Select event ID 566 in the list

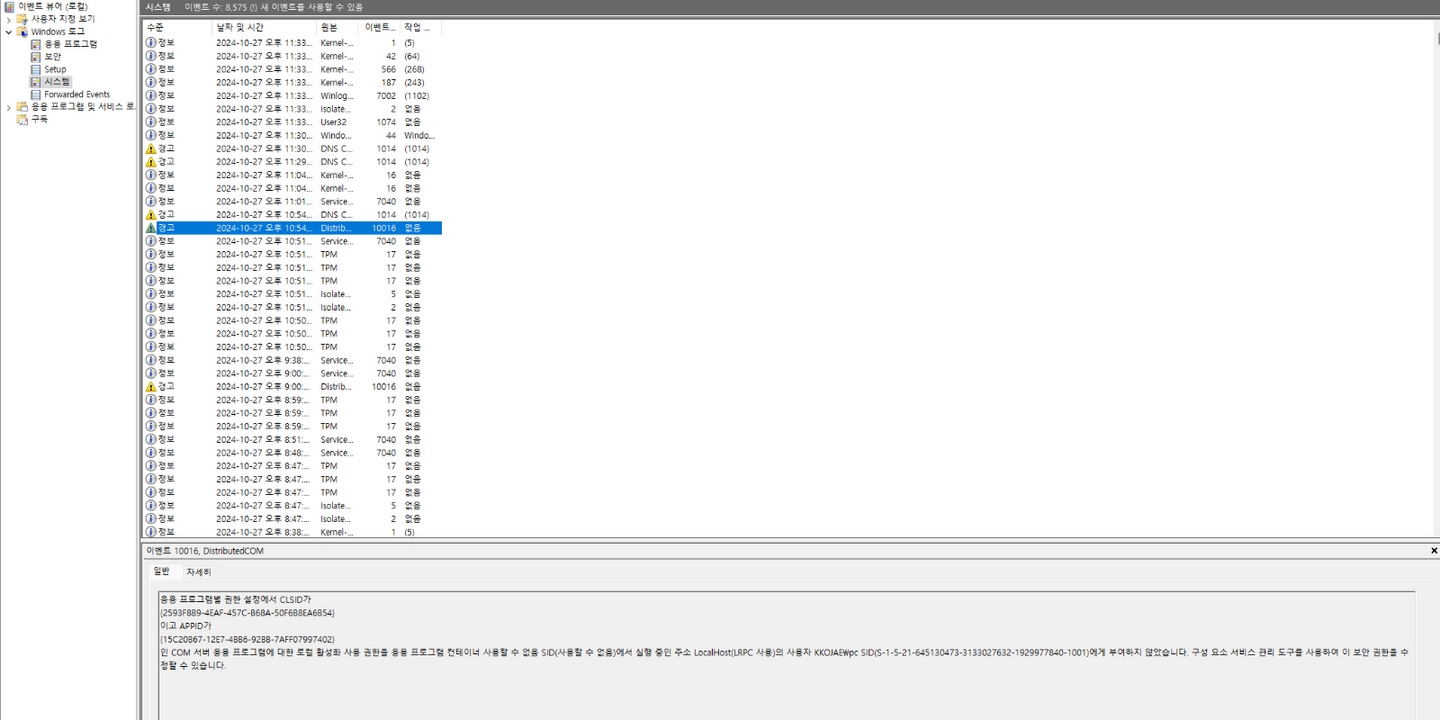(x=389, y=69)
